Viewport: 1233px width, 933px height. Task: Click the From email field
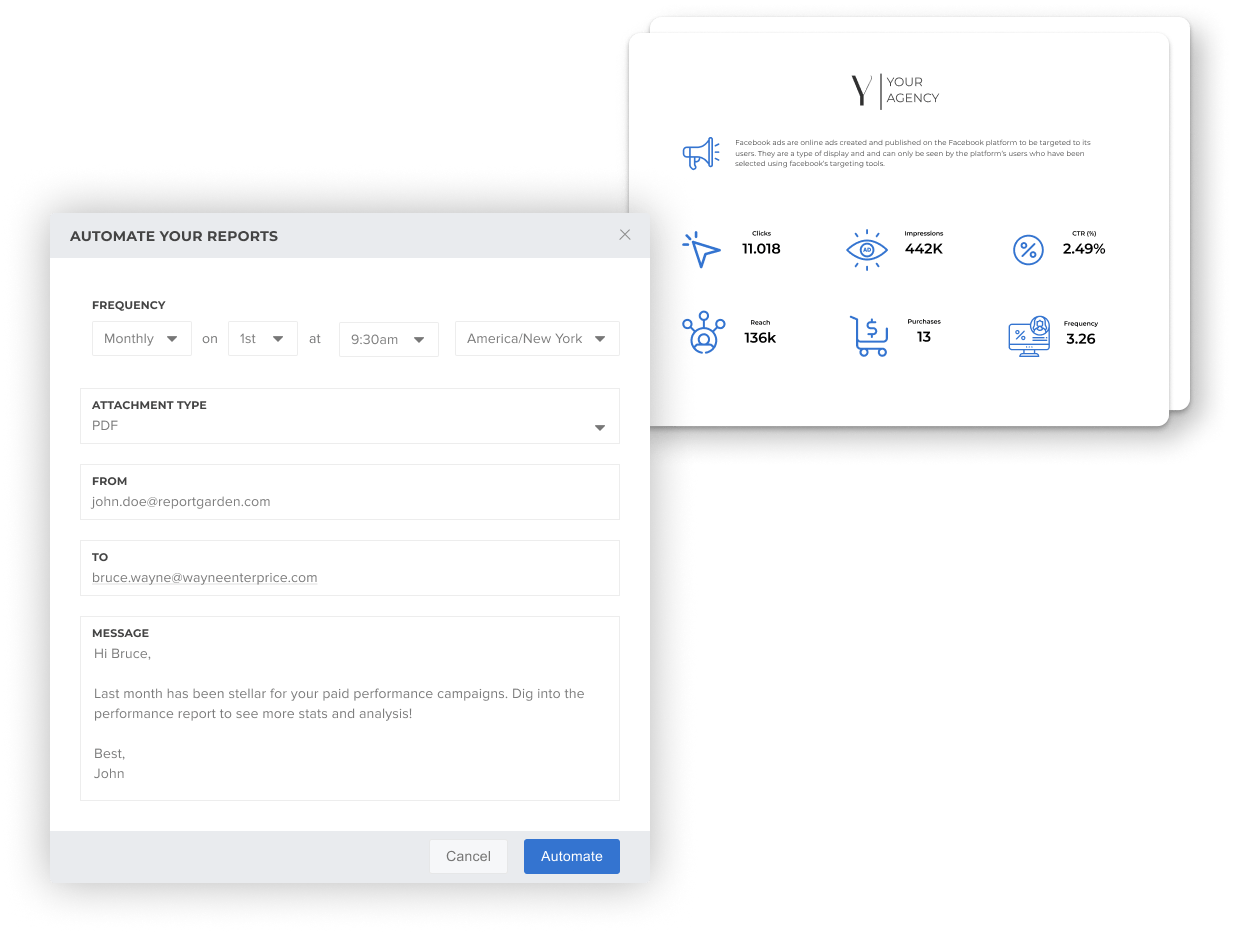point(350,492)
